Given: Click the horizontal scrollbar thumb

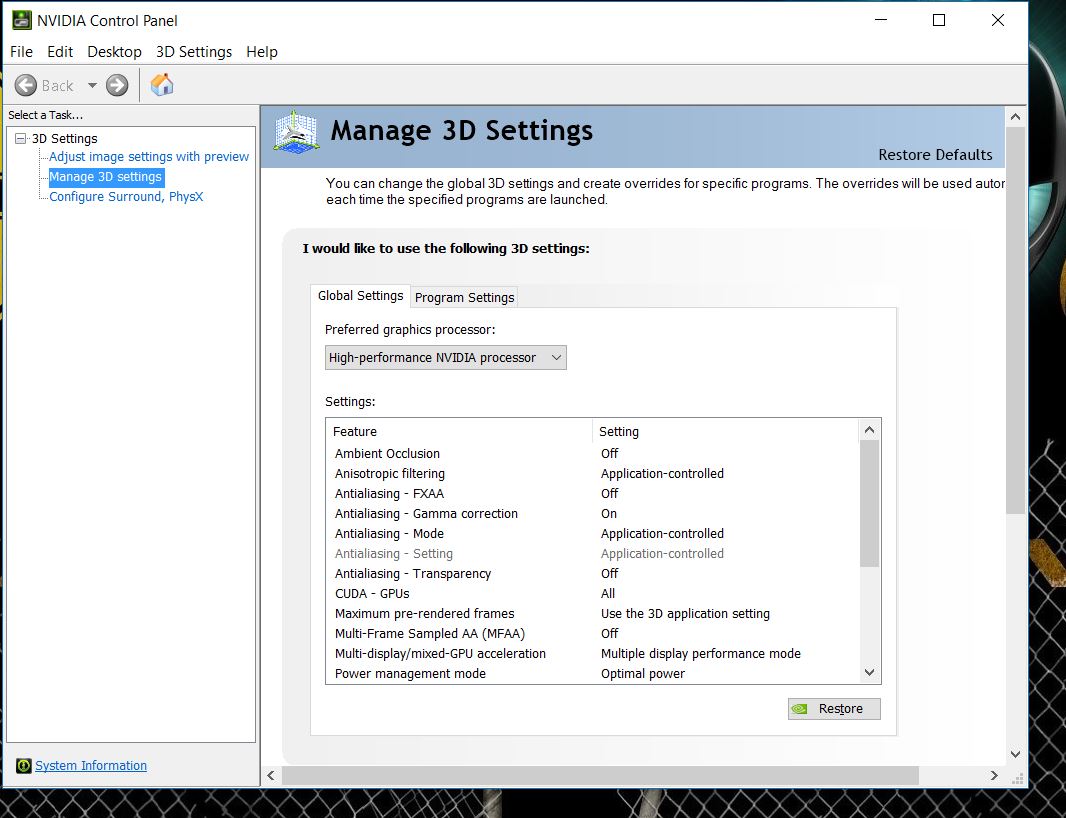Looking at the screenshot, I should click(x=600, y=775).
